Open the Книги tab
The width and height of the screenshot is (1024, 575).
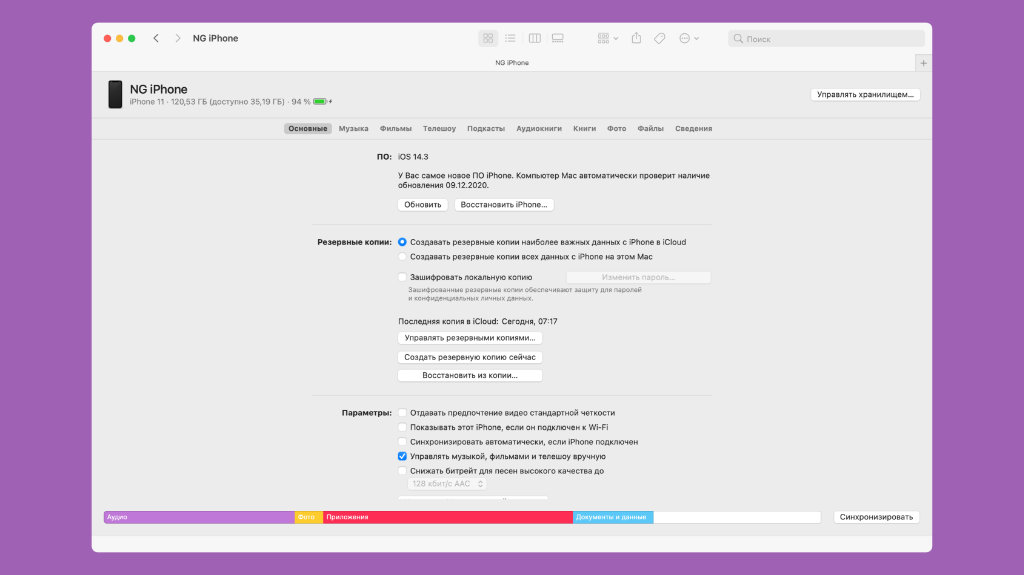tap(584, 129)
